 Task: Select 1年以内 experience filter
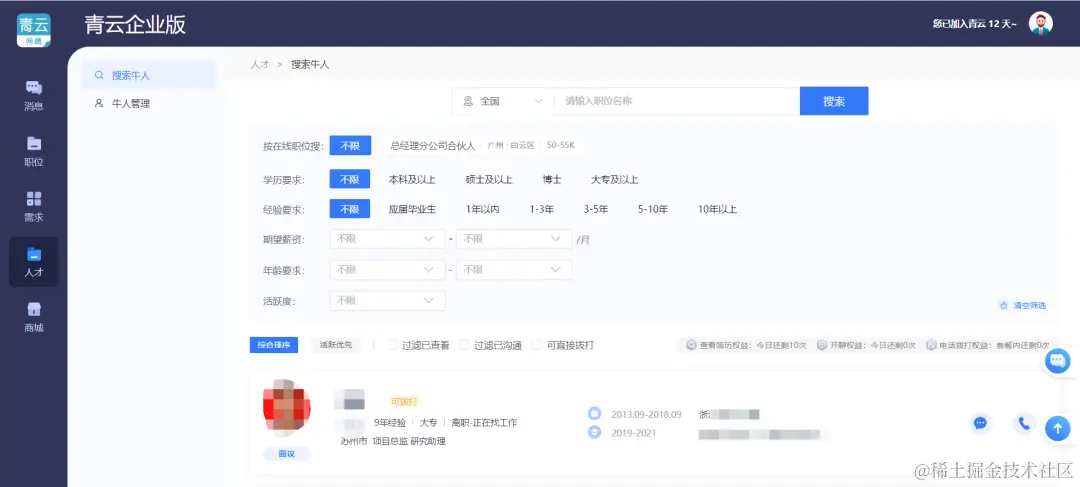(482, 209)
